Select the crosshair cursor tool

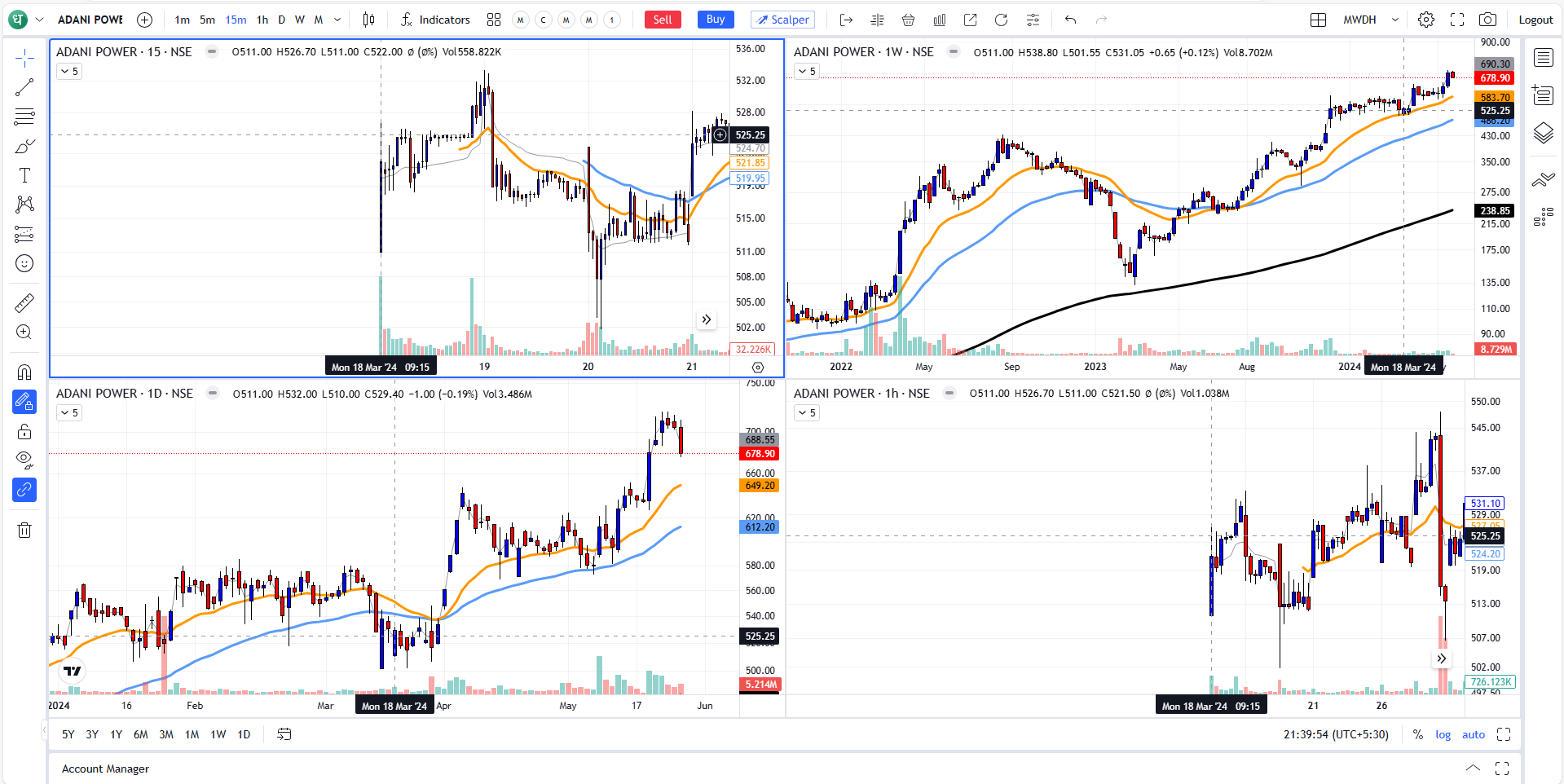pos(24,58)
